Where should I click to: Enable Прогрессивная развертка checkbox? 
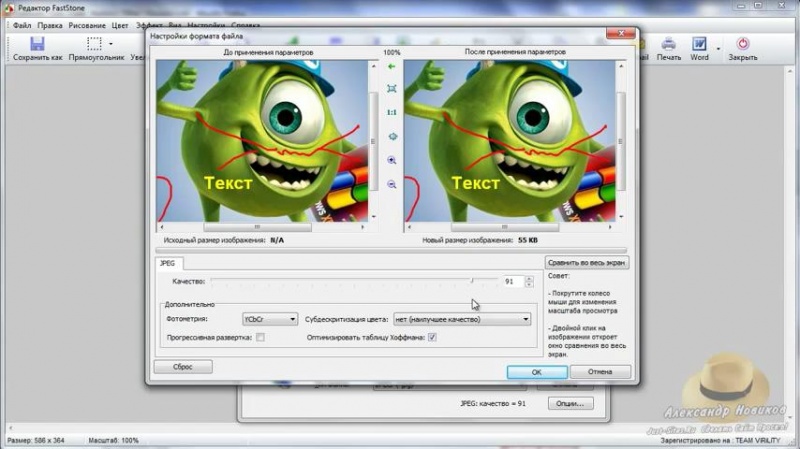click(x=260, y=337)
